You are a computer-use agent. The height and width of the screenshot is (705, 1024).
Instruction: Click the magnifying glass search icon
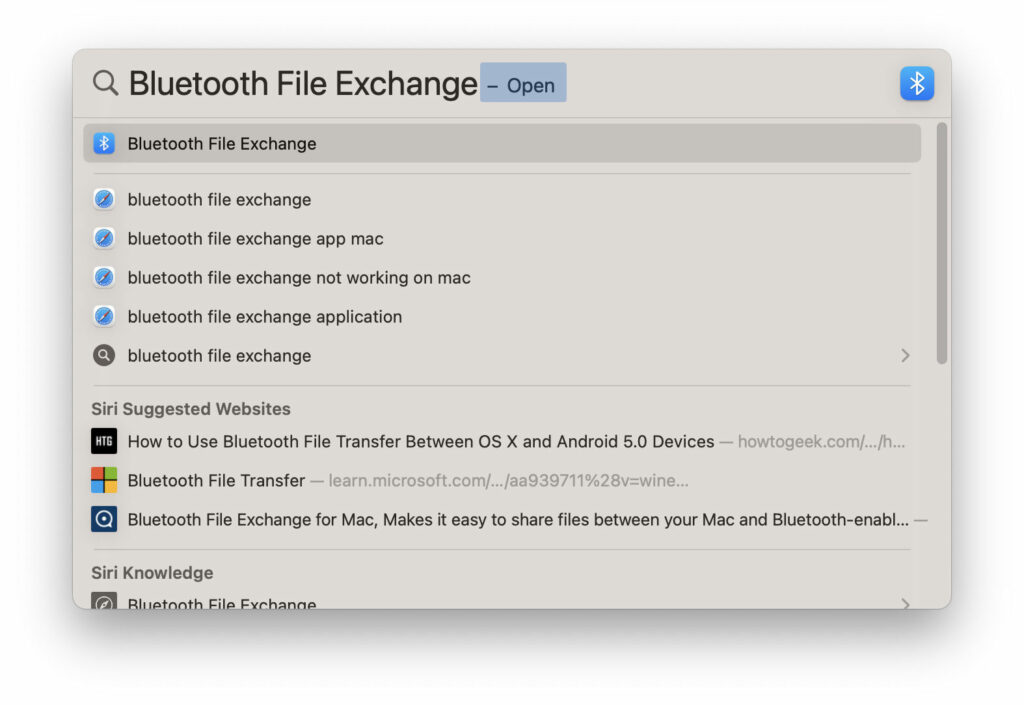tap(105, 83)
